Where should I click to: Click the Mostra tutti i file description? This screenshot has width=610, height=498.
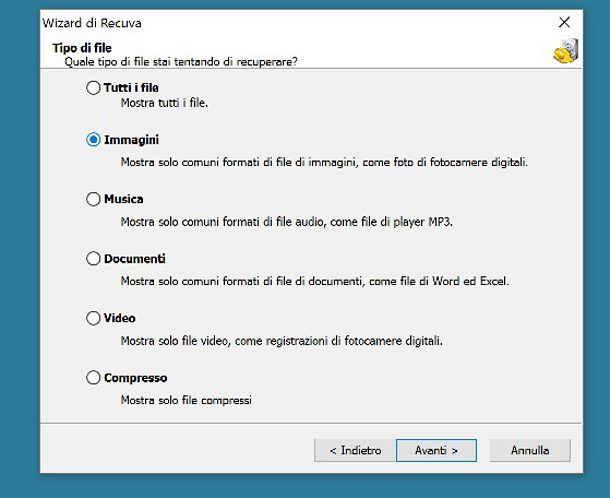[164, 103]
